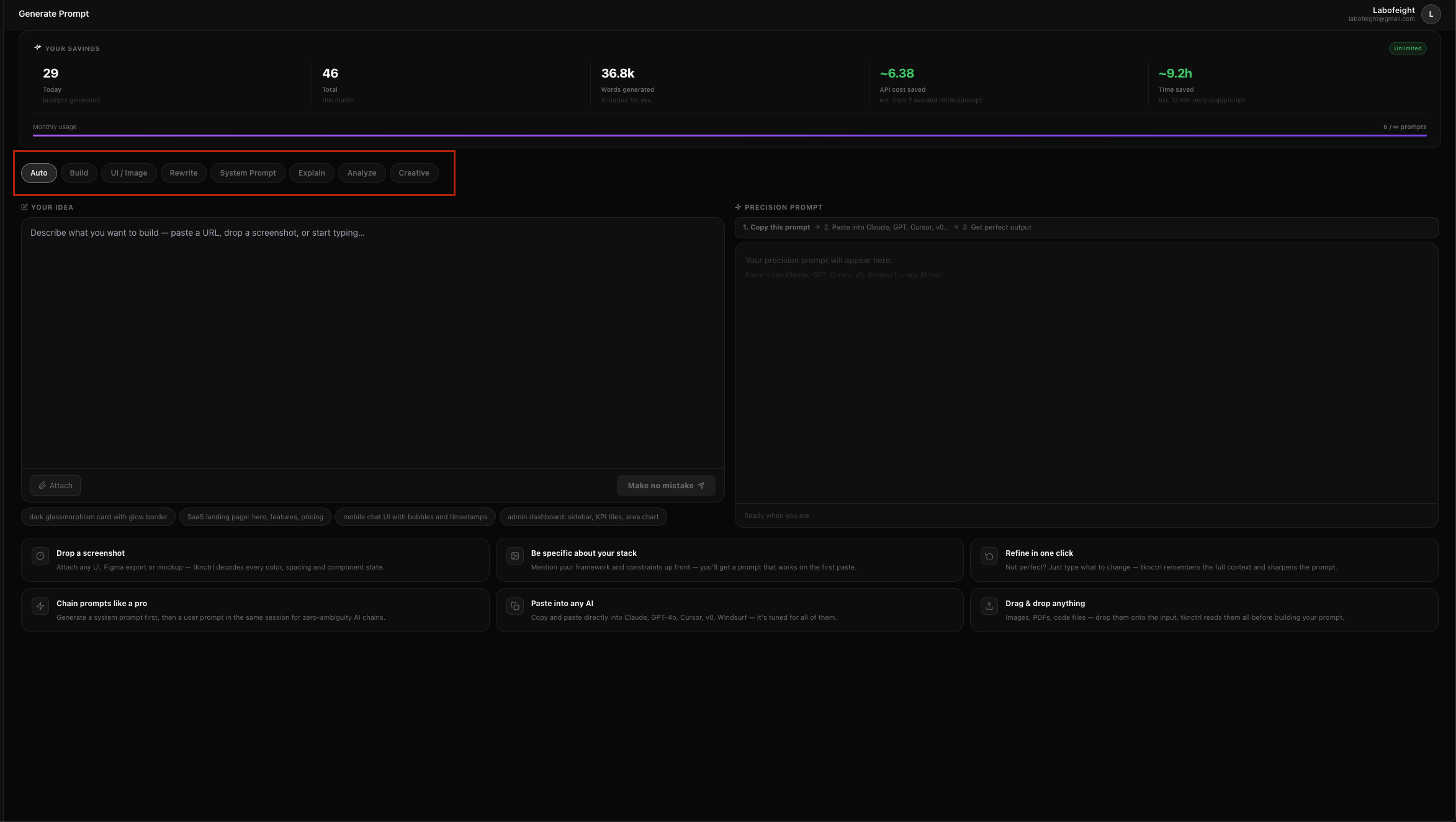Click the Monthly usage progress bar

[x=729, y=135]
